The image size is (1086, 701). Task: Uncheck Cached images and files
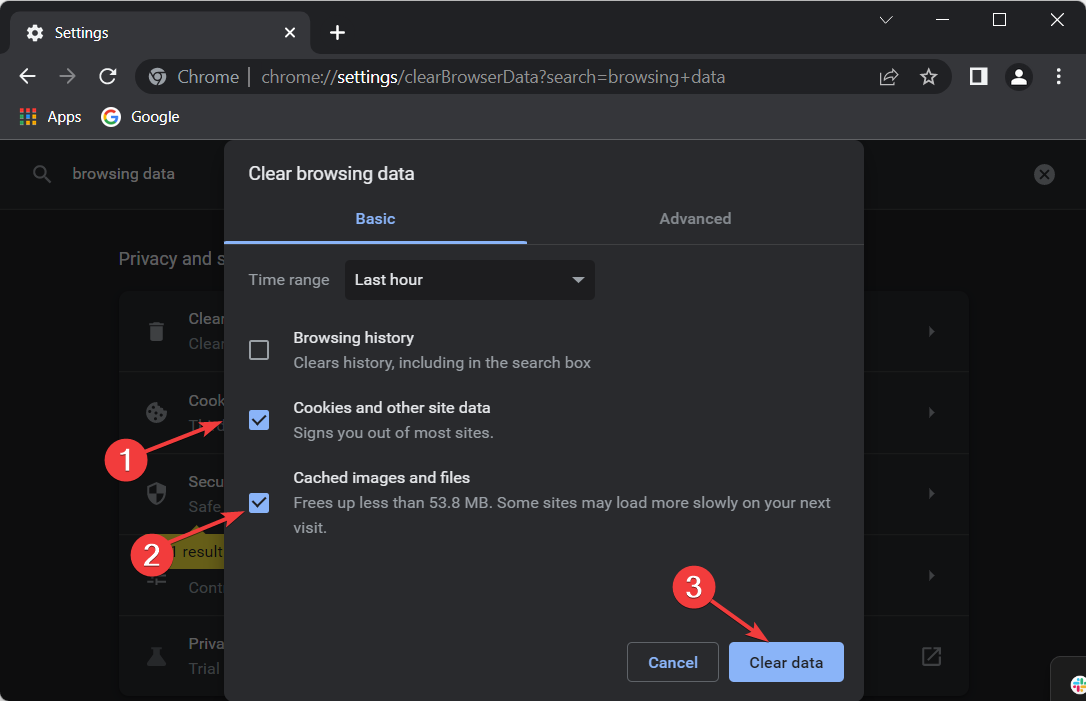pos(259,503)
